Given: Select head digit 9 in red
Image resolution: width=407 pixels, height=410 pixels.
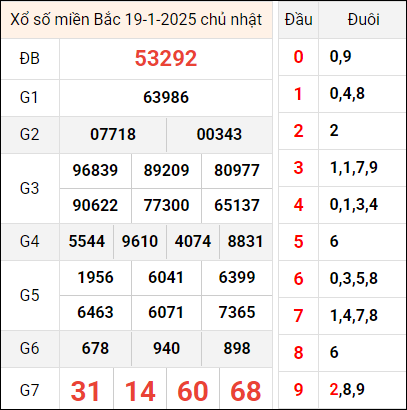Looking at the screenshot, I should 298,389.
